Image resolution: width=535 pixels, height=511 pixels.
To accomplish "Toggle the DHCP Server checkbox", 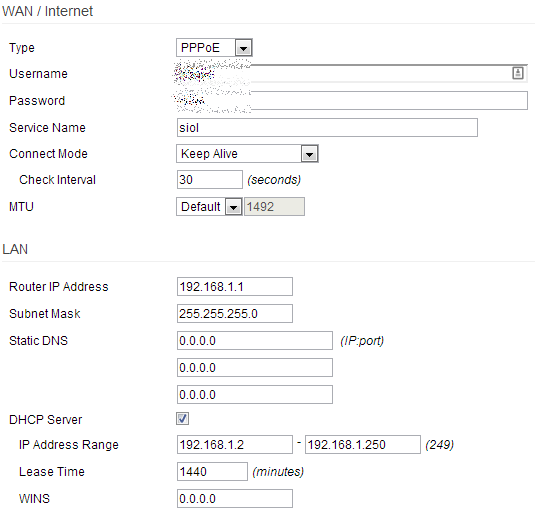I will pos(183,419).
